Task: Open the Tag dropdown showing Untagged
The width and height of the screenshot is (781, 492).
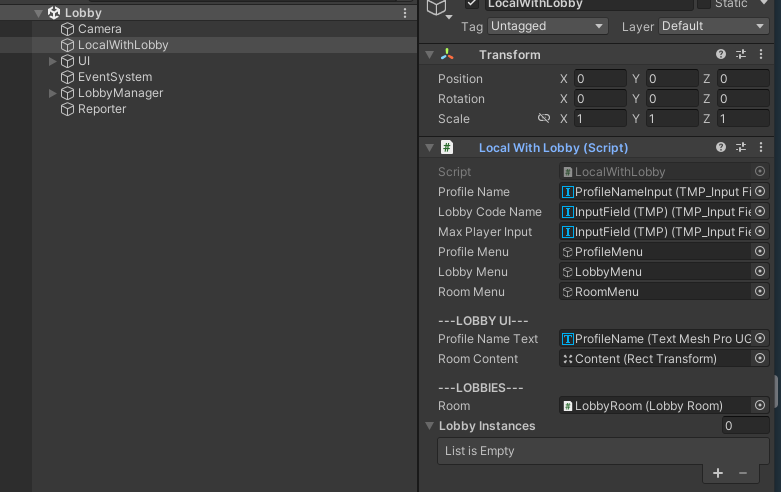Action: [x=547, y=27]
